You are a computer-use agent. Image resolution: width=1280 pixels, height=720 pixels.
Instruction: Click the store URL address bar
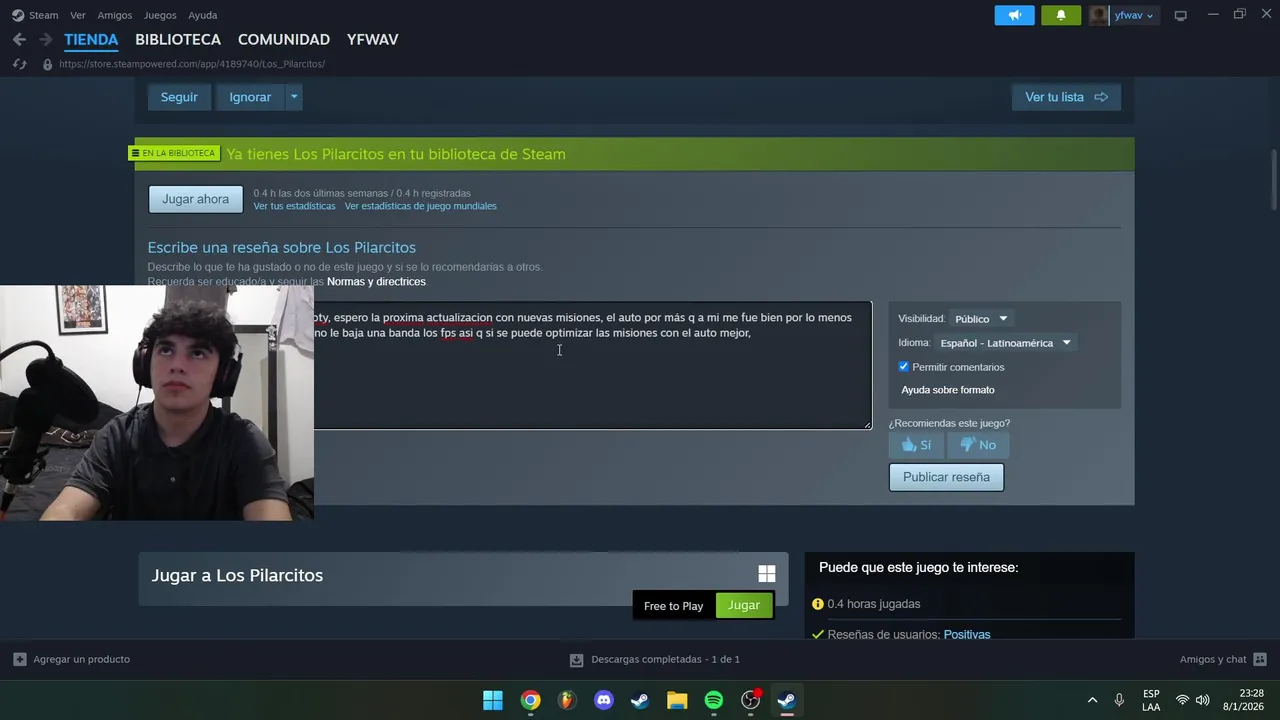192,64
